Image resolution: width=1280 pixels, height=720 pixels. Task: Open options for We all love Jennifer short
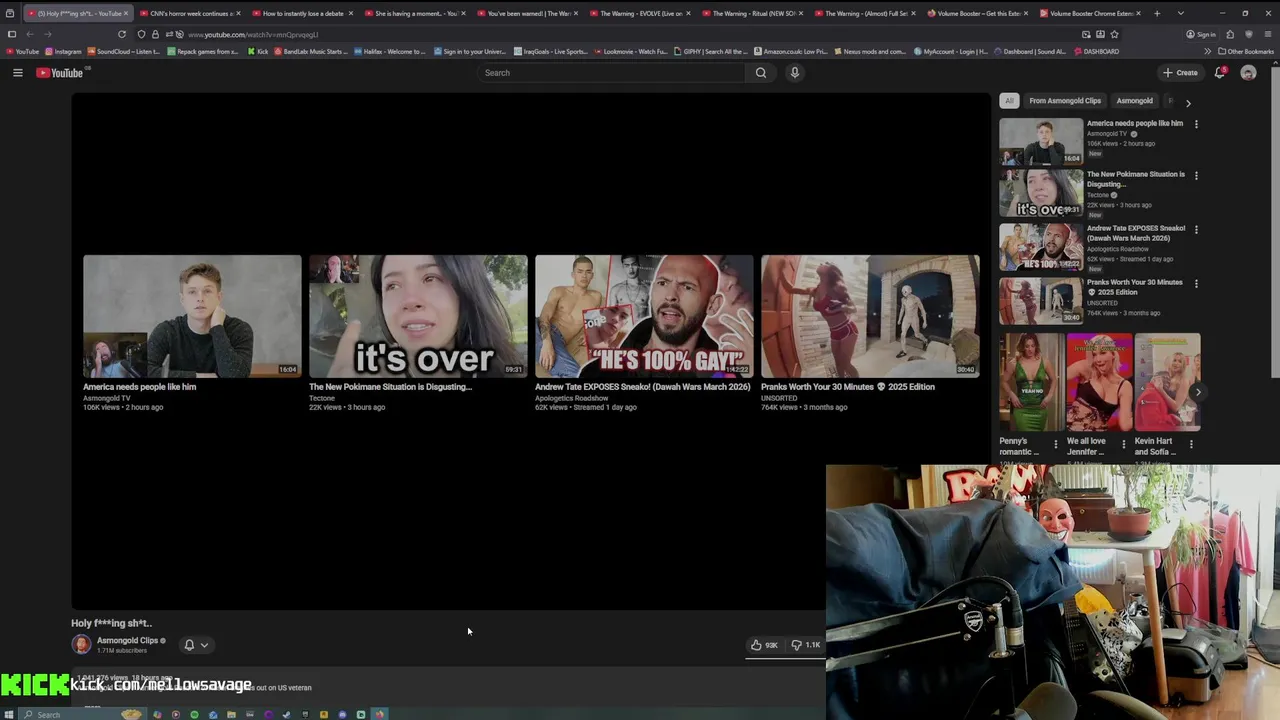(1123, 443)
